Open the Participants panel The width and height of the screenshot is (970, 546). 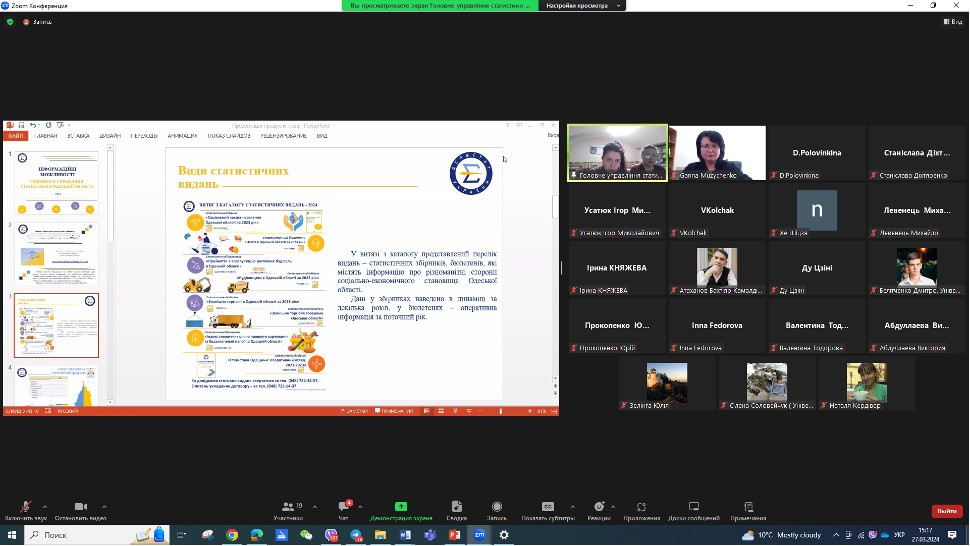pos(288,509)
